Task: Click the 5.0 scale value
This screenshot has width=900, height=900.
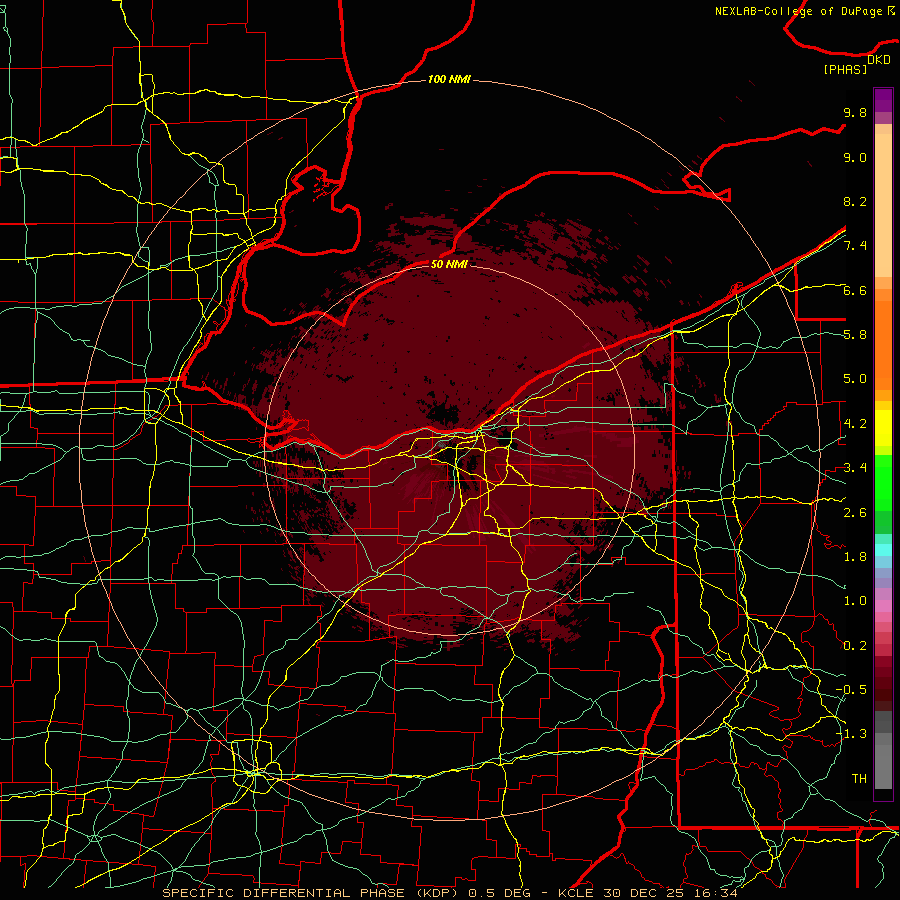Action: (x=855, y=379)
